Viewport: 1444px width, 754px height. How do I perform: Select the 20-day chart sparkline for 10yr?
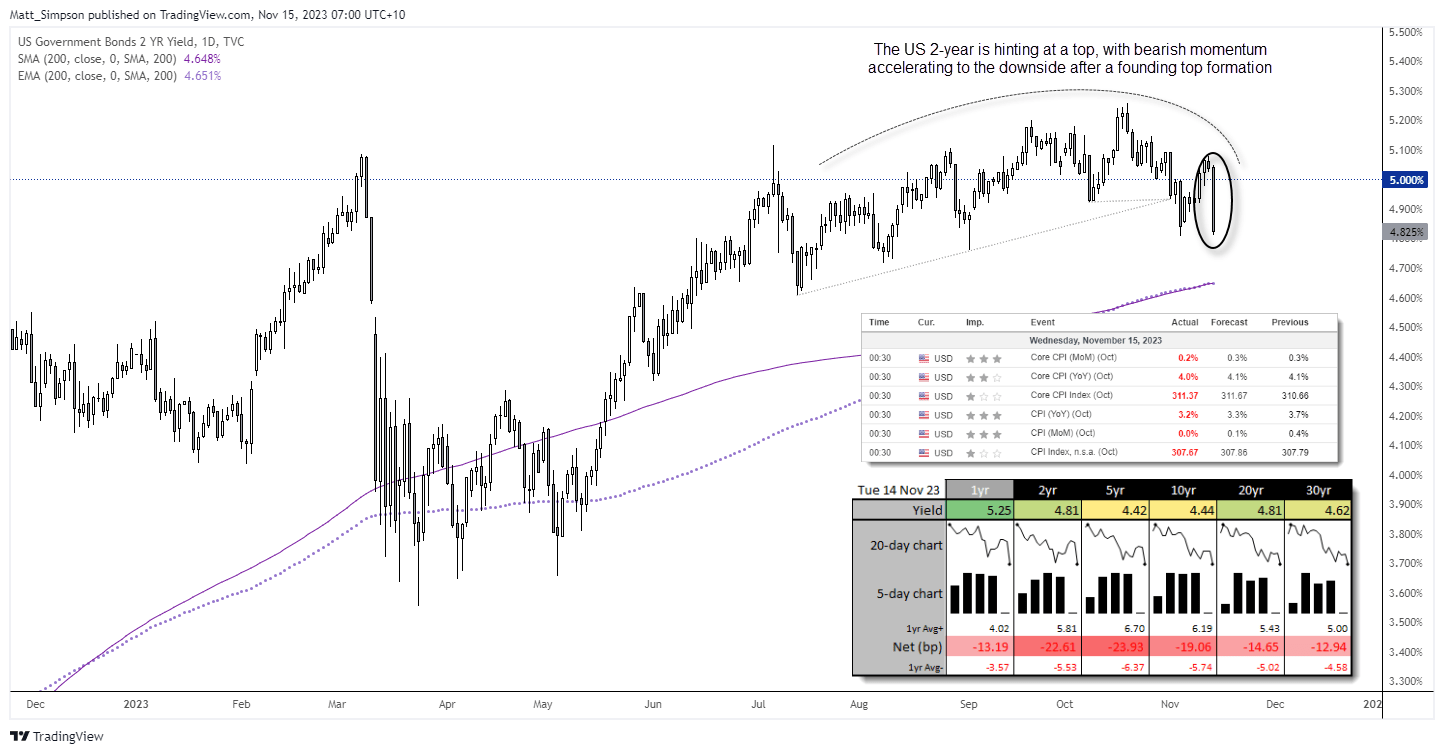(x=1182, y=546)
